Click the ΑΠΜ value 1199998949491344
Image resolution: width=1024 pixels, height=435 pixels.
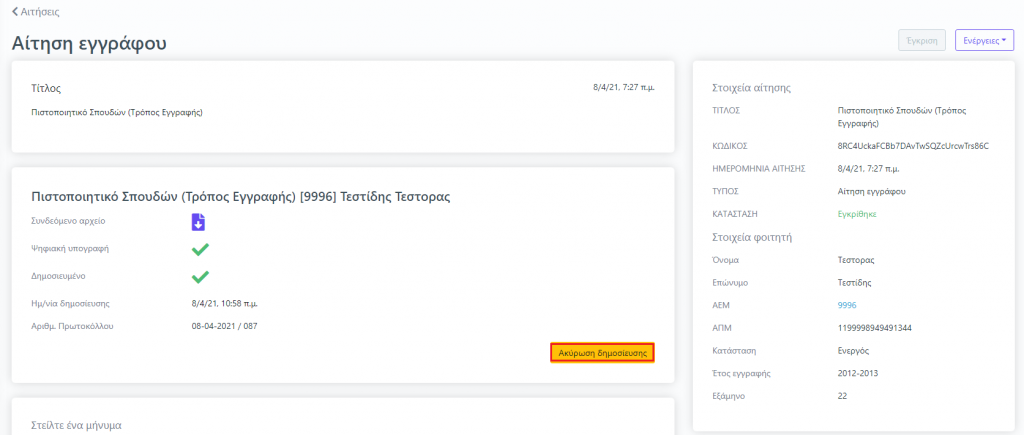[x=874, y=328]
